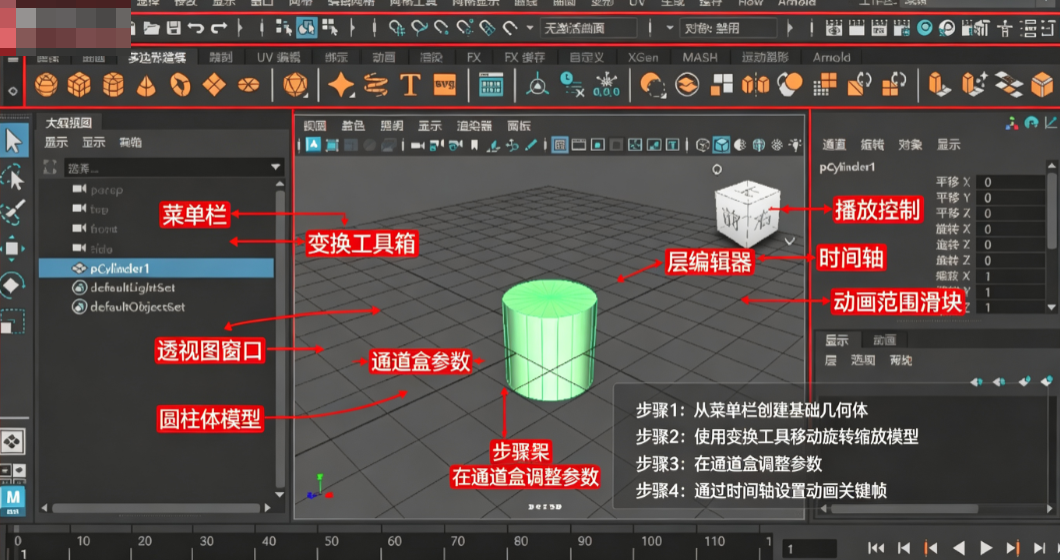This screenshot has width=1060, height=560.
Task: Save scene with floppy disk icon
Action: point(174,28)
